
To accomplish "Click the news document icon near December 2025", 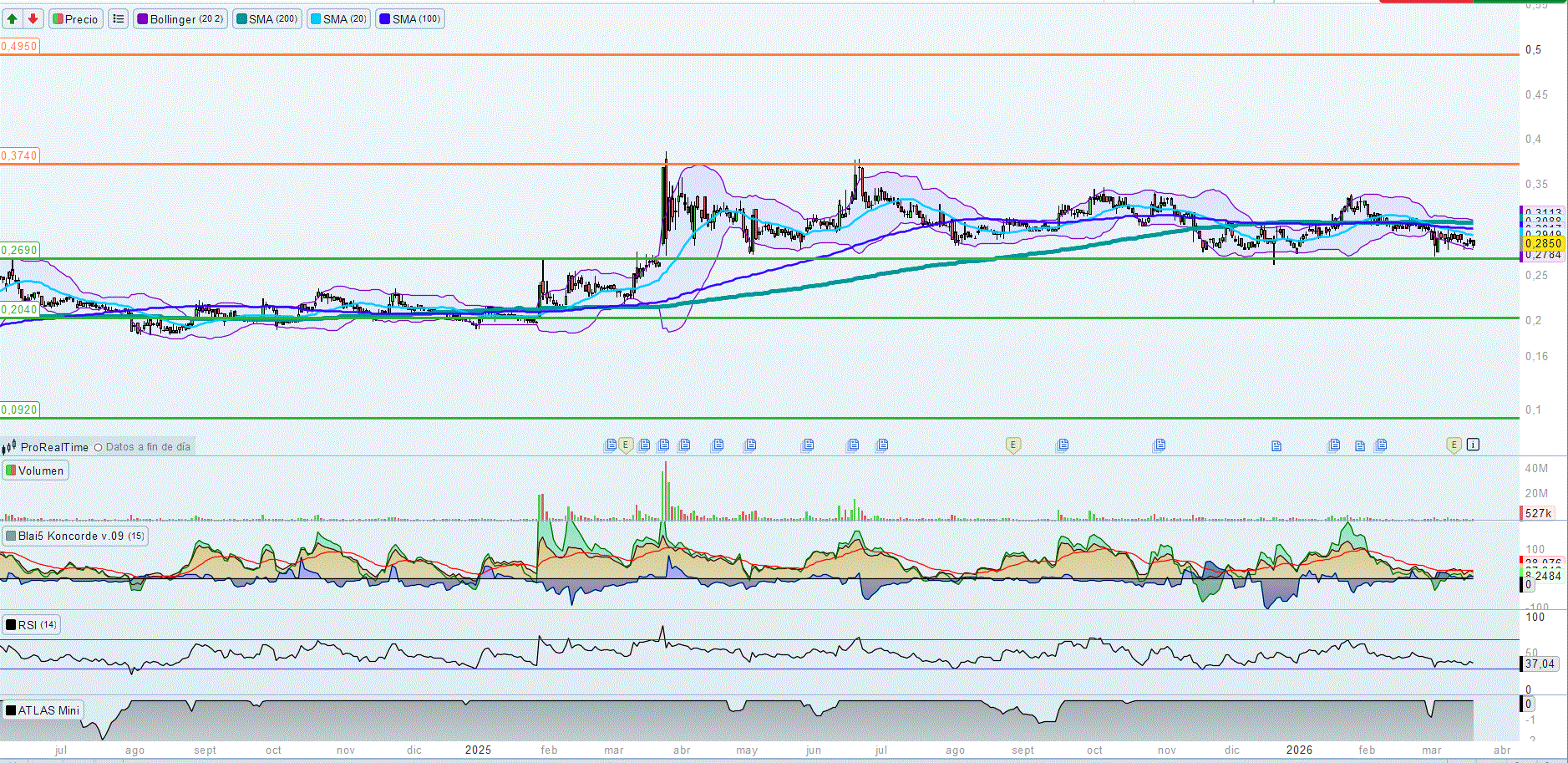I will (1276, 445).
